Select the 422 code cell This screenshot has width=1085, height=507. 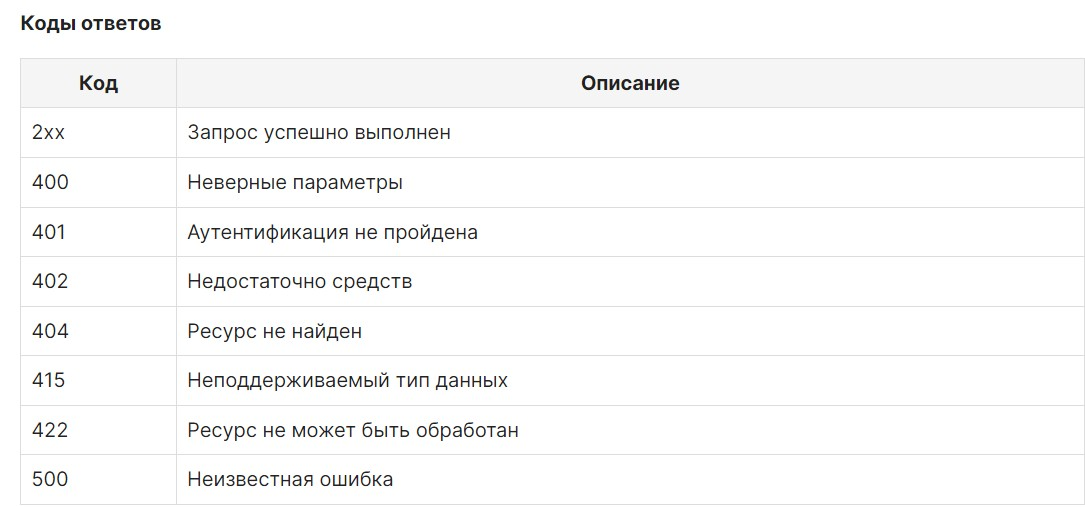point(98,430)
